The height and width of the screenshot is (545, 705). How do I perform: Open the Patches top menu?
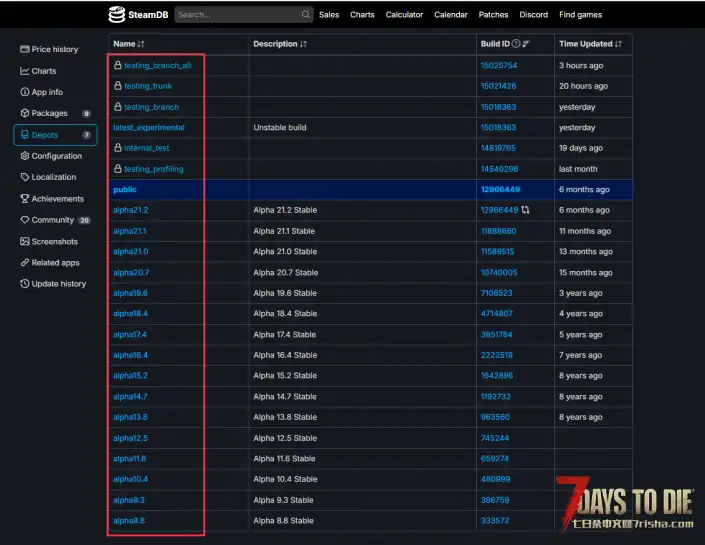tap(493, 14)
